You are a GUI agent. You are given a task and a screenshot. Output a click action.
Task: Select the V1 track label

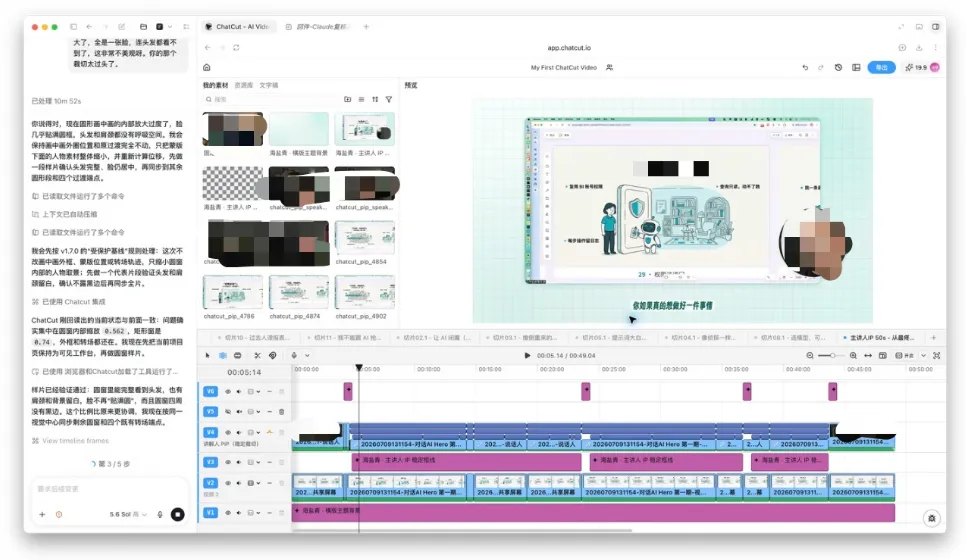coord(211,513)
